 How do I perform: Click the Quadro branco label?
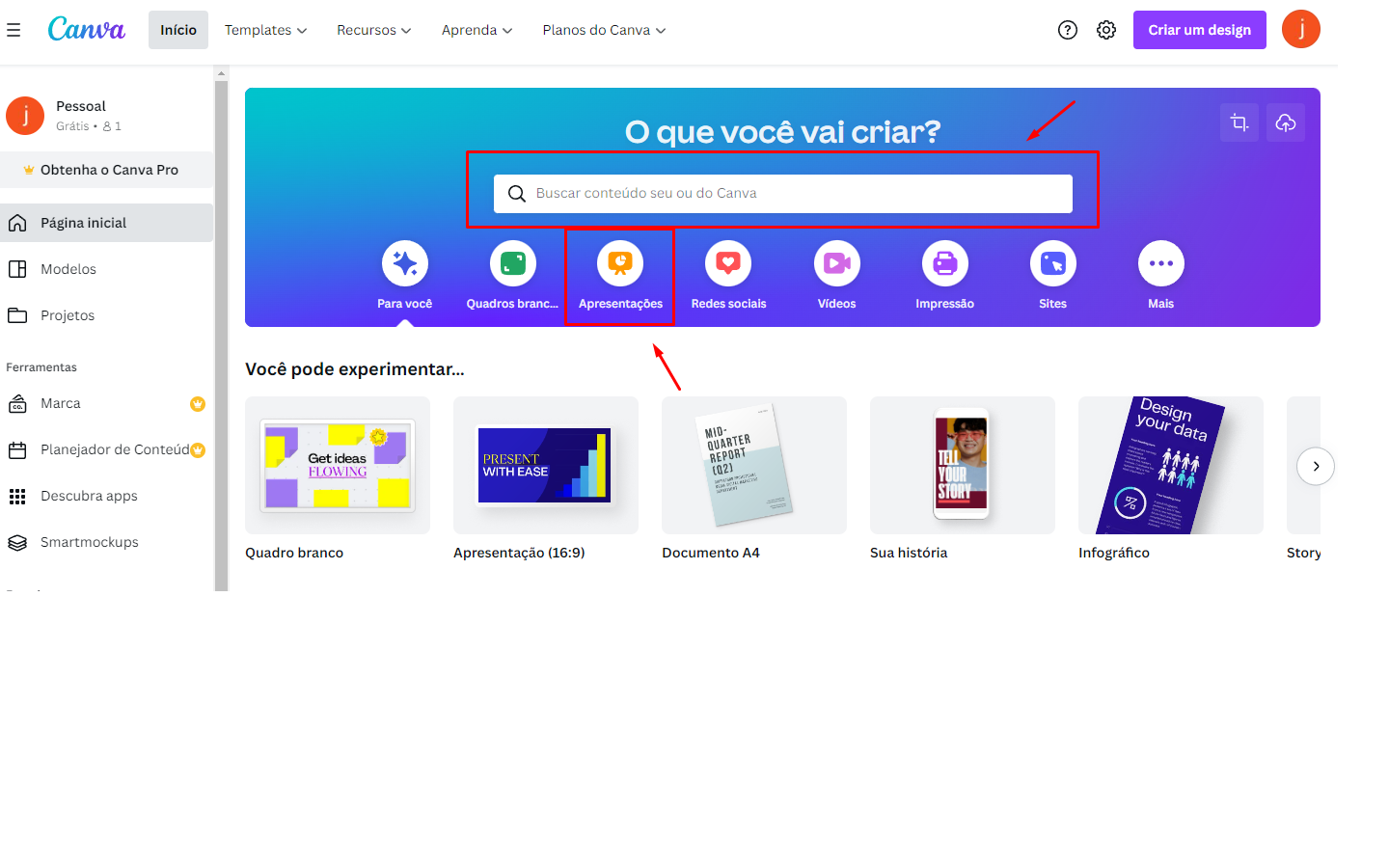tap(294, 553)
